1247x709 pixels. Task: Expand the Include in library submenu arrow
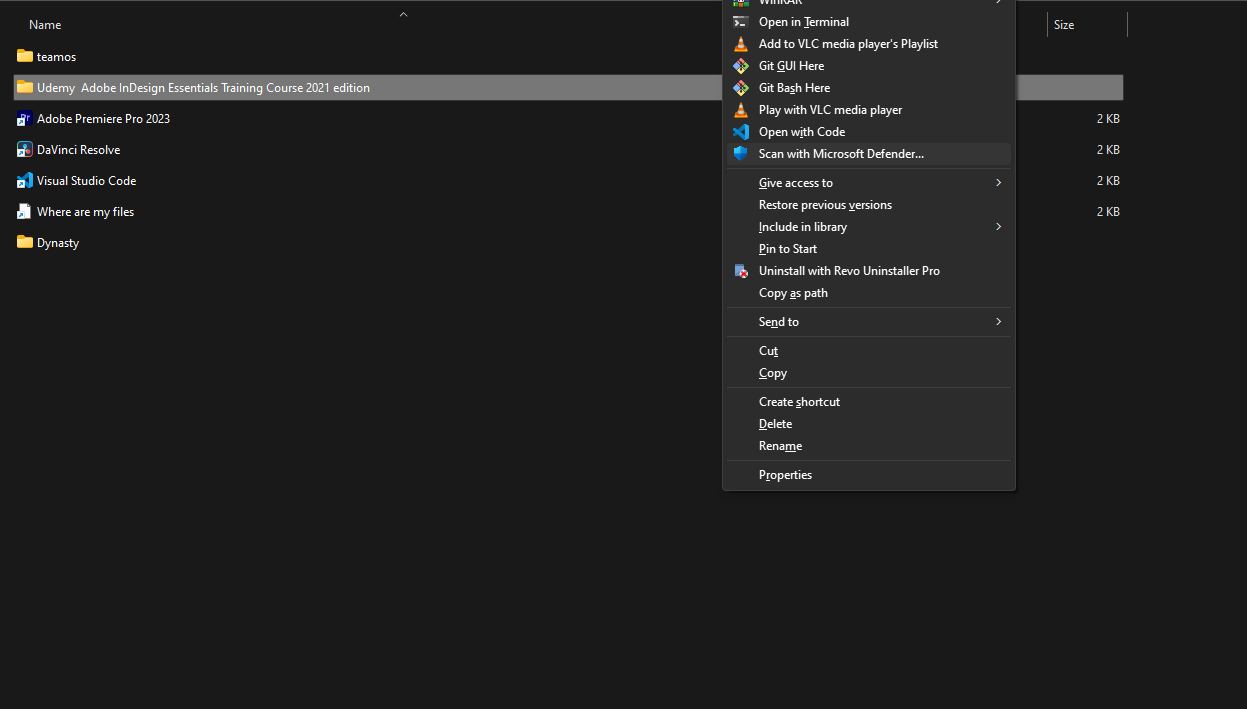[x=998, y=227]
